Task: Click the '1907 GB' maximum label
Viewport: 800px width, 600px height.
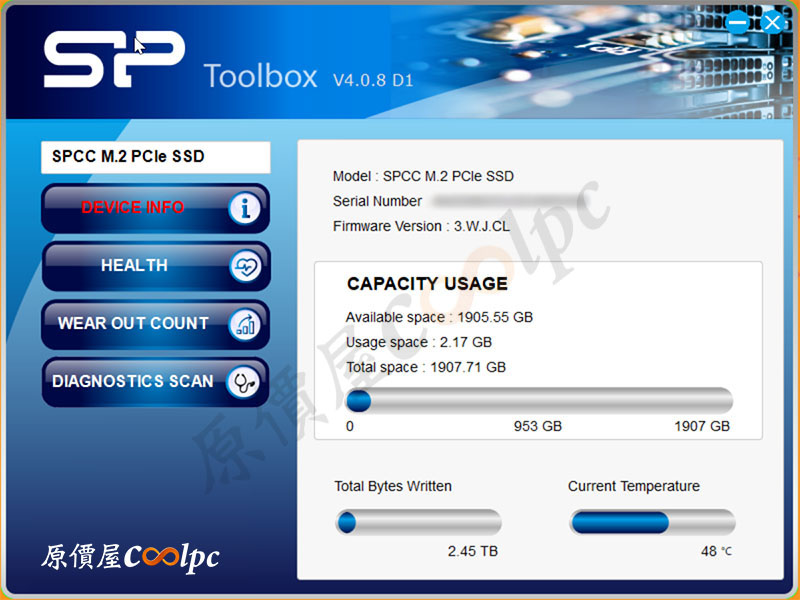Action: tap(702, 427)
